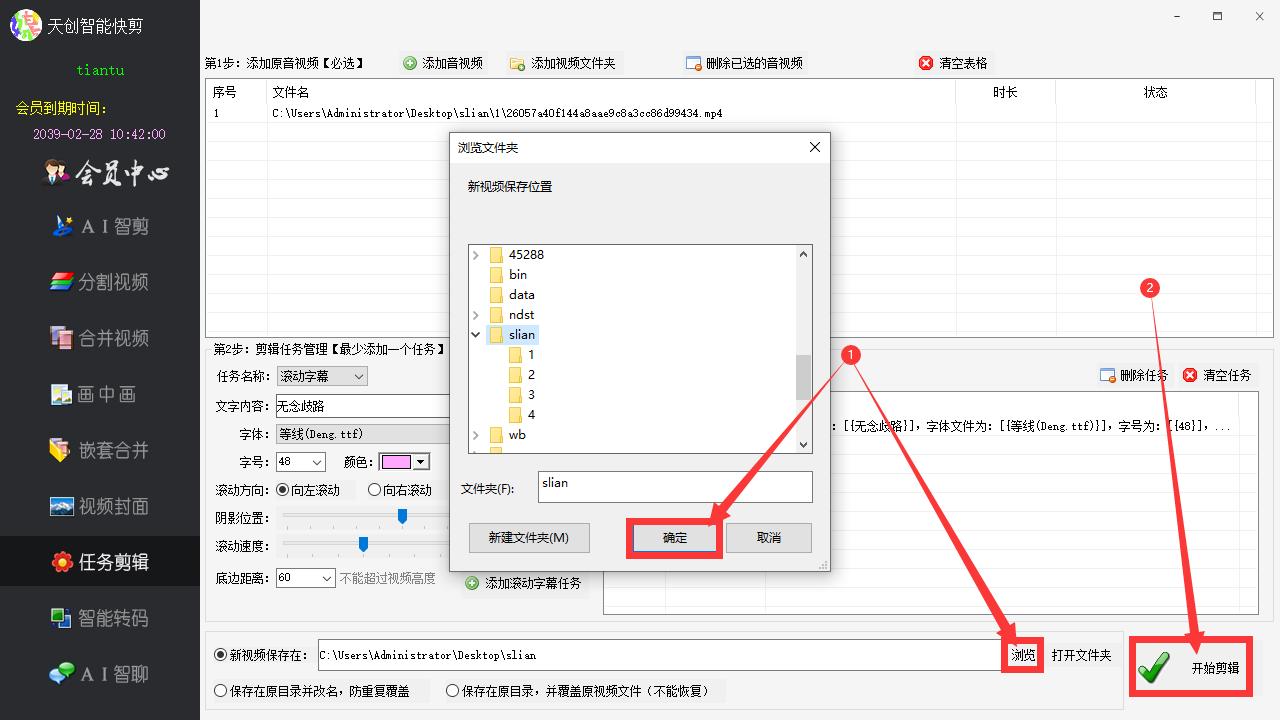This screenshot has height=720, width=1280.
Task: Click 确定 in the folder dialog
Action: (x=675, y=538)
